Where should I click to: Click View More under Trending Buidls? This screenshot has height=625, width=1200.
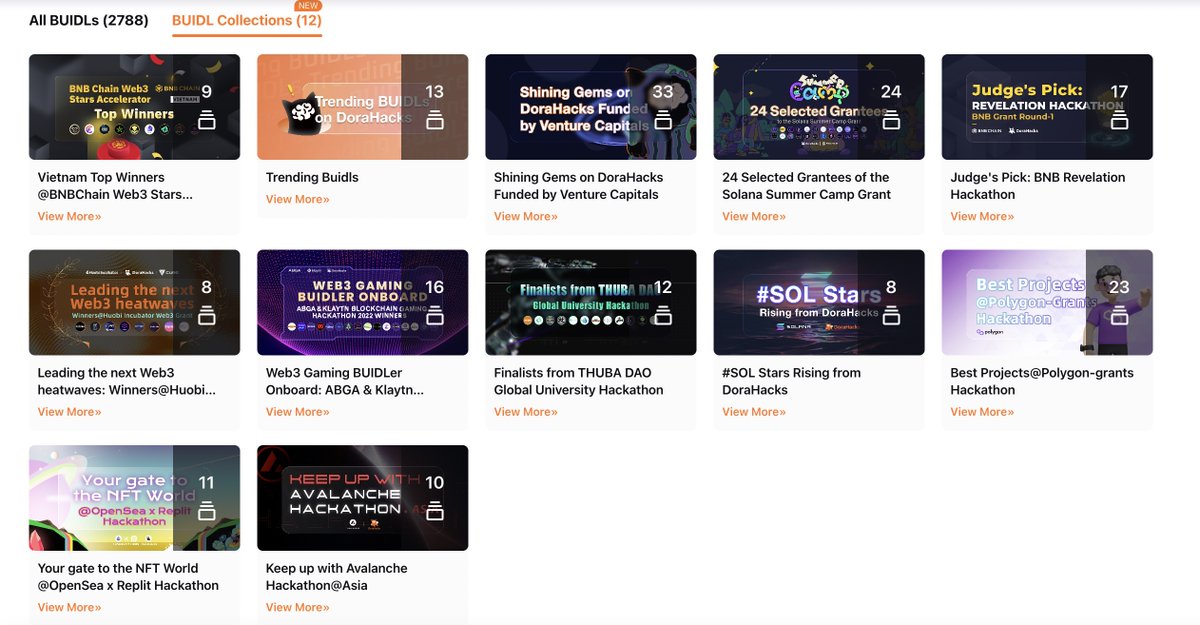tap(297, 198)
